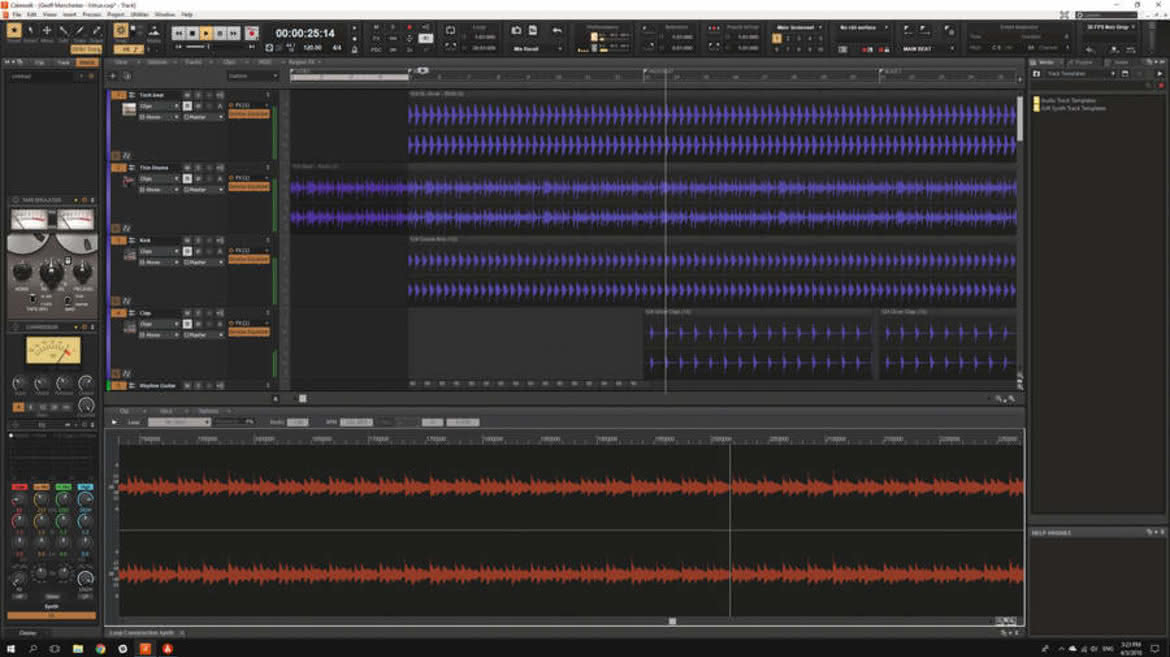
Task: Toggle the Loop button in Loop Construction
Action: click(133, 422)
